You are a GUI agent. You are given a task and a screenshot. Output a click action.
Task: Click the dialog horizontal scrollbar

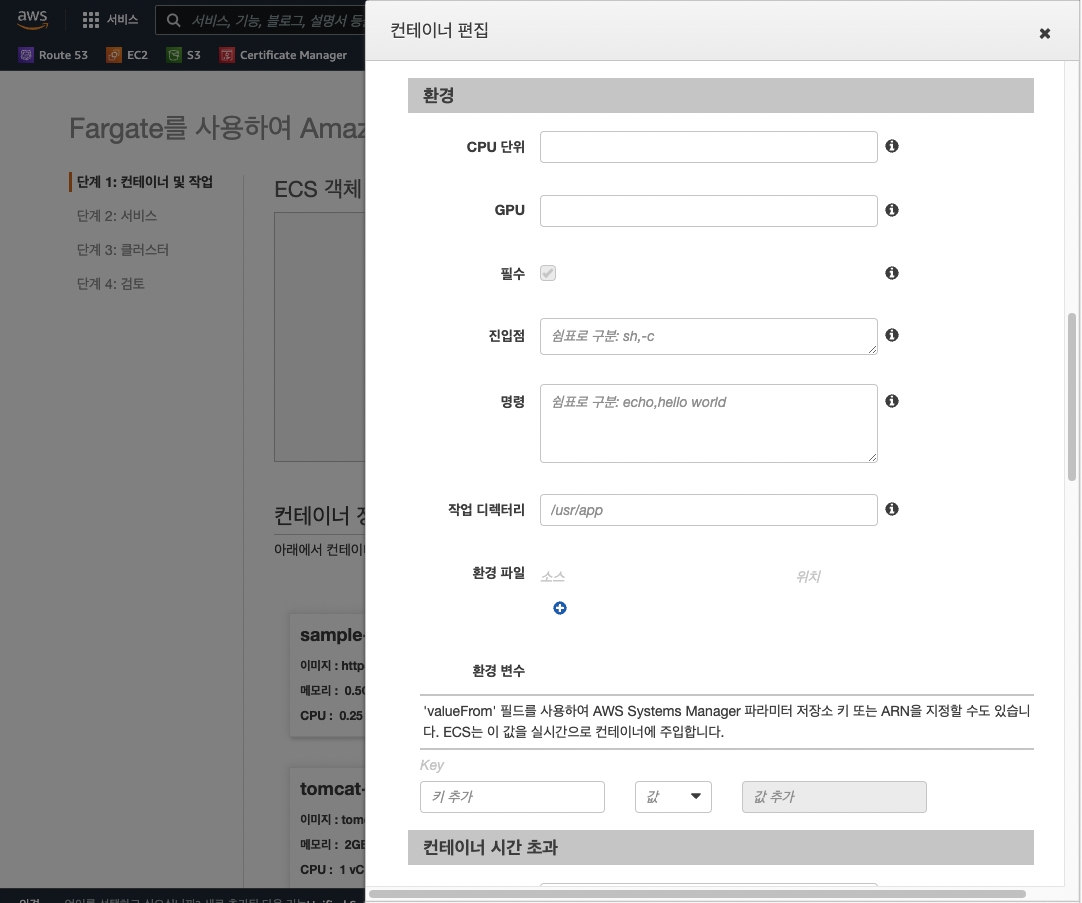697,894
